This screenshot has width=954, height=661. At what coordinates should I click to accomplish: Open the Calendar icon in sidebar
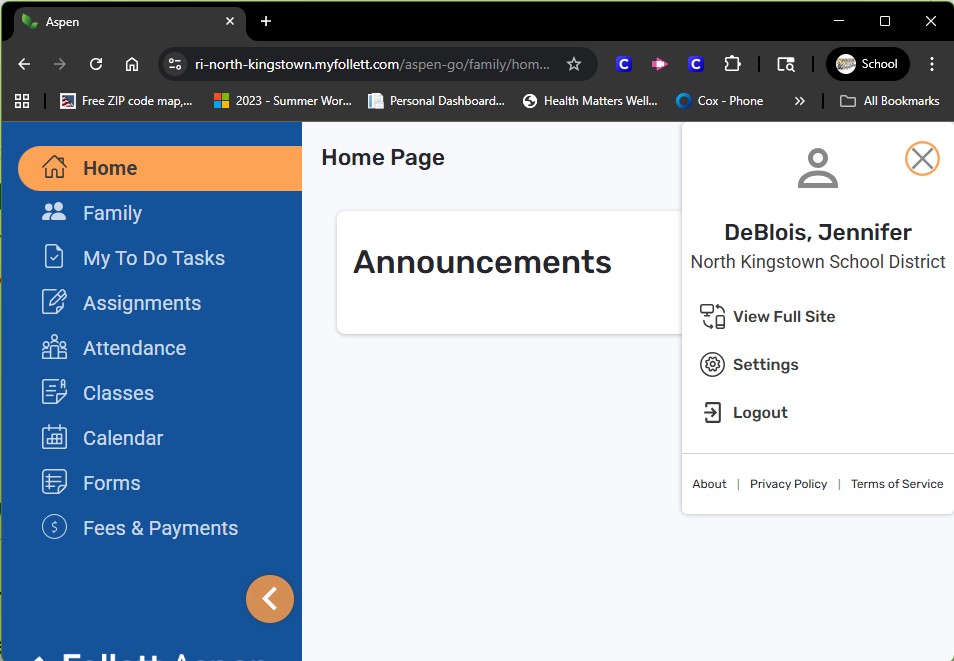[x=54, y=437]
